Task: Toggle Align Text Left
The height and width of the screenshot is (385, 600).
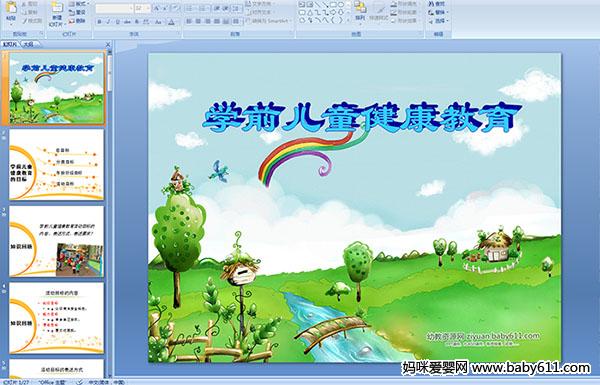Action: [x=189, y=21]
